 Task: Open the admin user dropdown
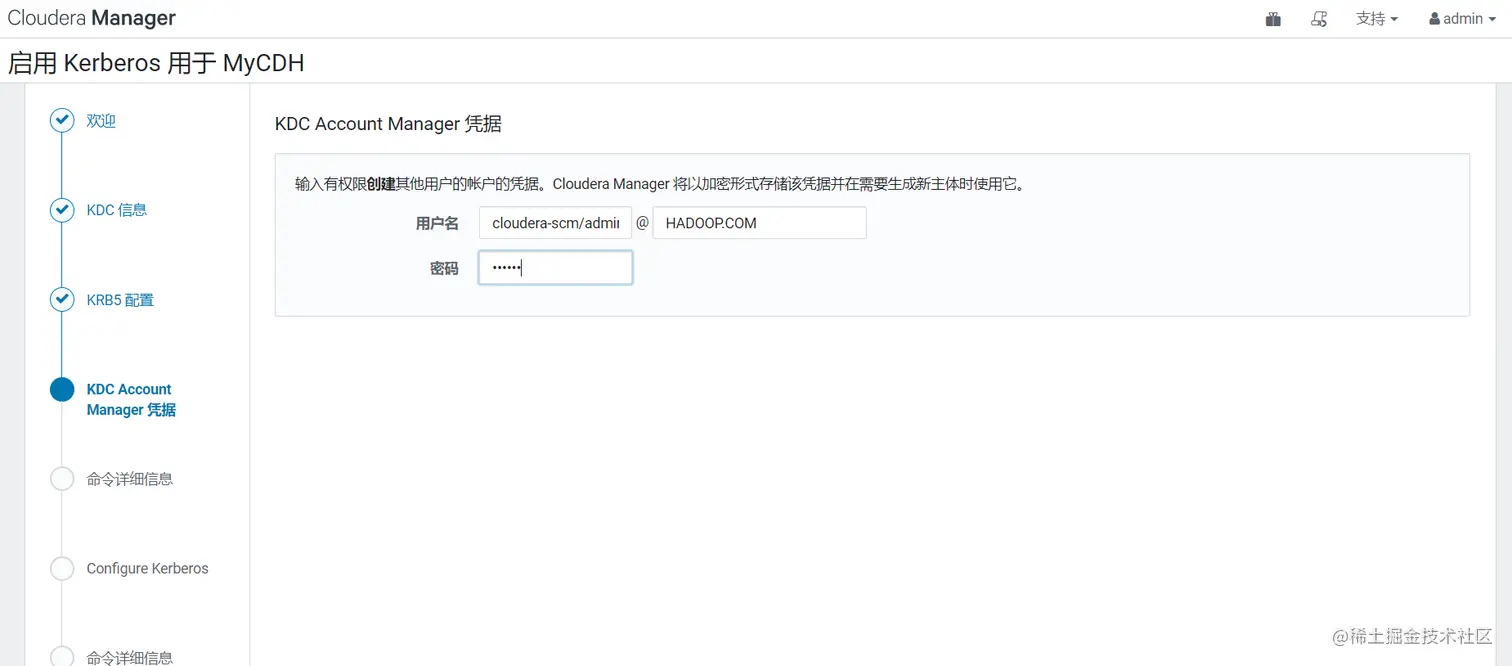(1462, 19)
